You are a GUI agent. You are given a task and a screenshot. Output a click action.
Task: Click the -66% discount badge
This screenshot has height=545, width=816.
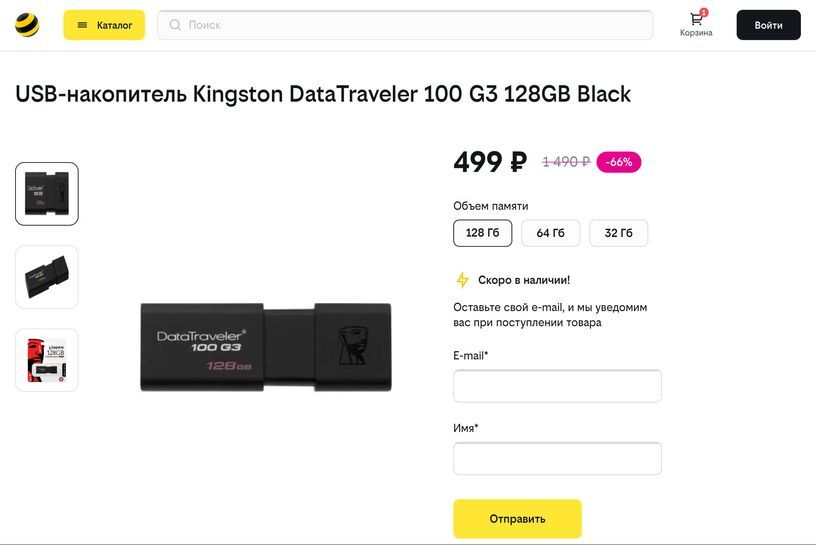click(x=619, y=162)
